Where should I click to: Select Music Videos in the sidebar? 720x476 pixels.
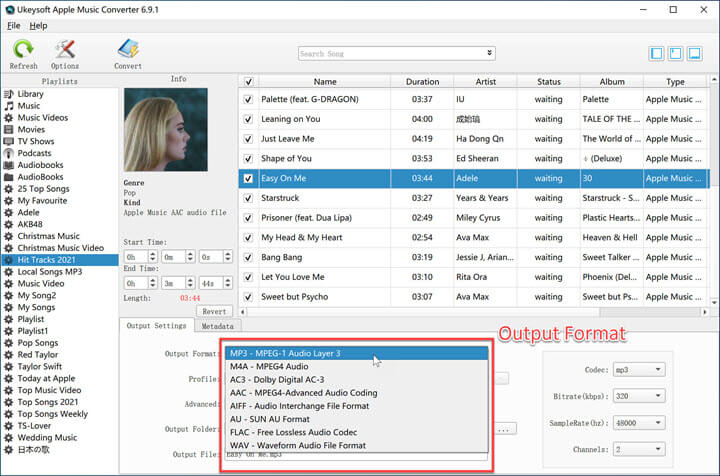click(x=44, y=117)
